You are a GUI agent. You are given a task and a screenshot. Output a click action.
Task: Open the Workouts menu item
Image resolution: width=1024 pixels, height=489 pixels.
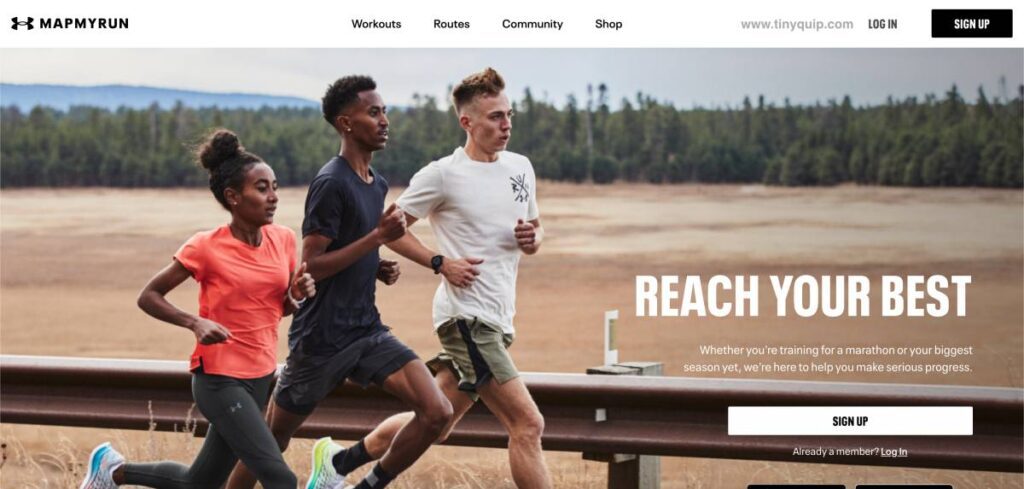pos(376,24)
